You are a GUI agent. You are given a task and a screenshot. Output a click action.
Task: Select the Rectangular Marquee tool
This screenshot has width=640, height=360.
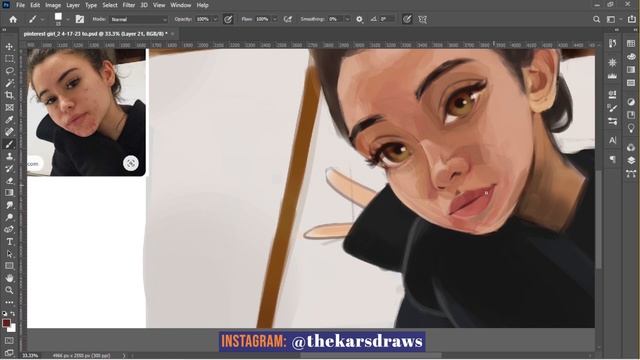(9, 59)
